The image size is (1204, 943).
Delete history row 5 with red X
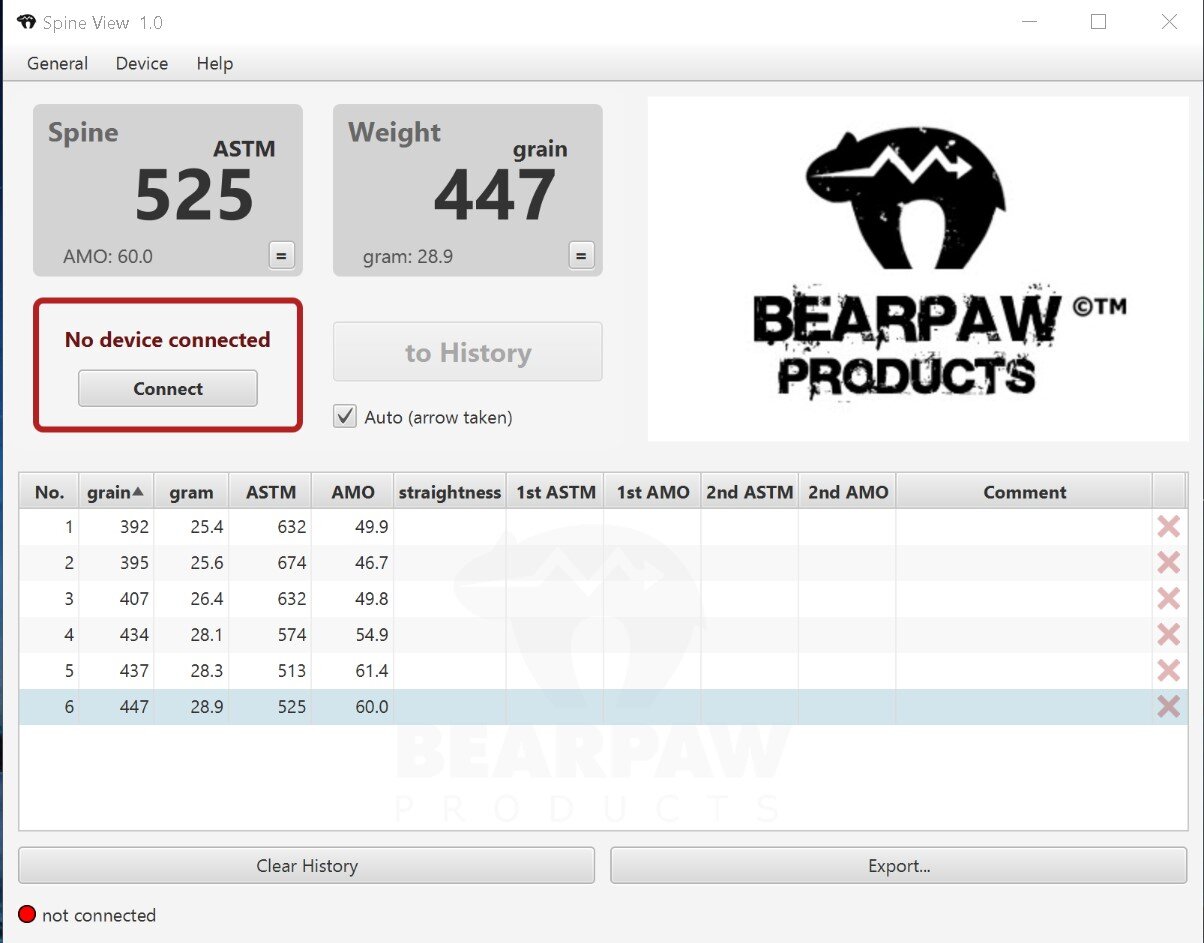(x=1168, y=671)
